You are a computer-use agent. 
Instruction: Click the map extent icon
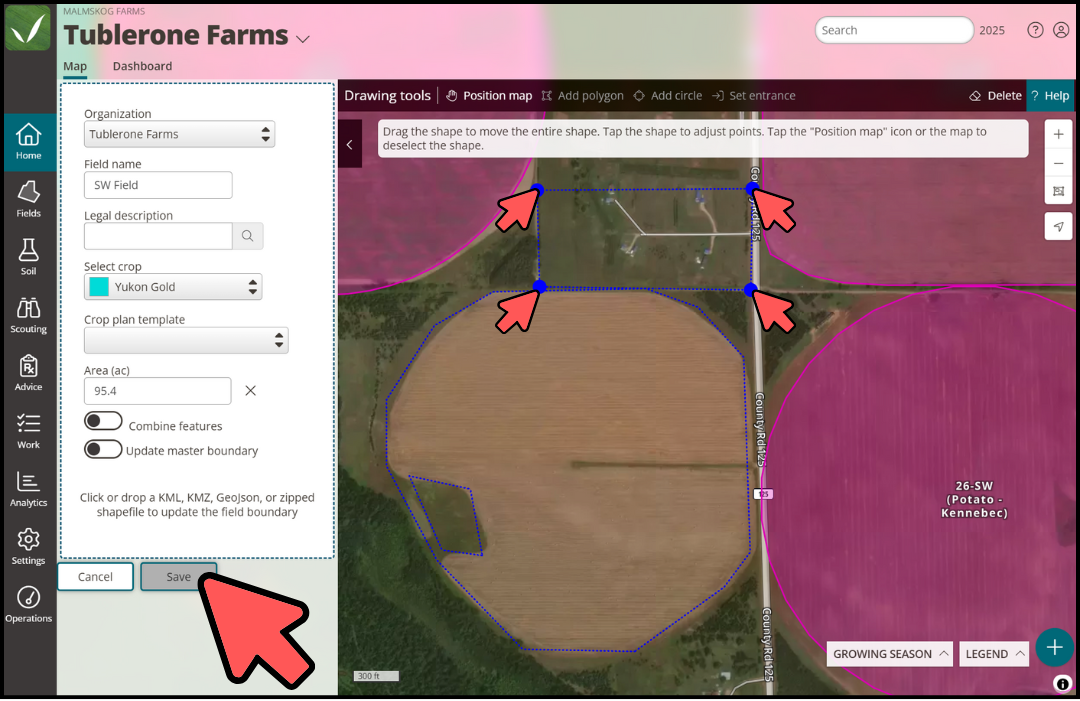pos(1058,191)
